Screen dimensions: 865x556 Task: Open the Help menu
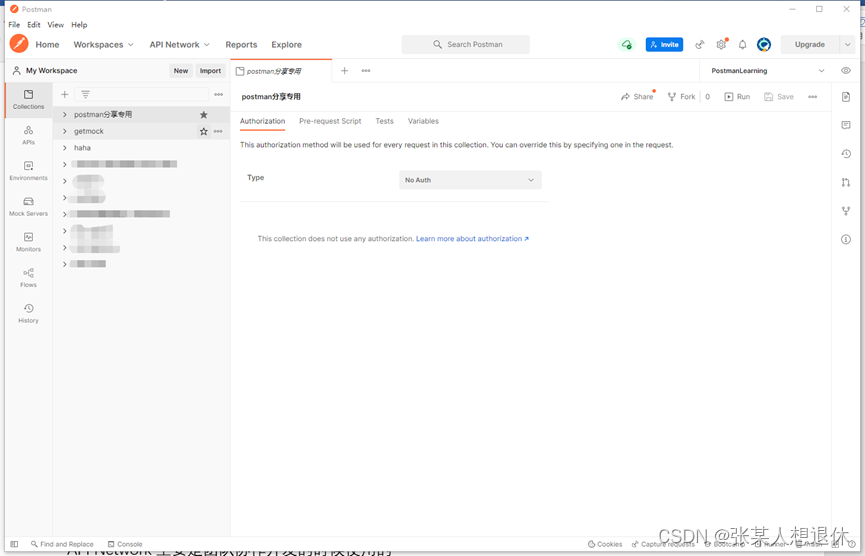(x=79, y=25)
